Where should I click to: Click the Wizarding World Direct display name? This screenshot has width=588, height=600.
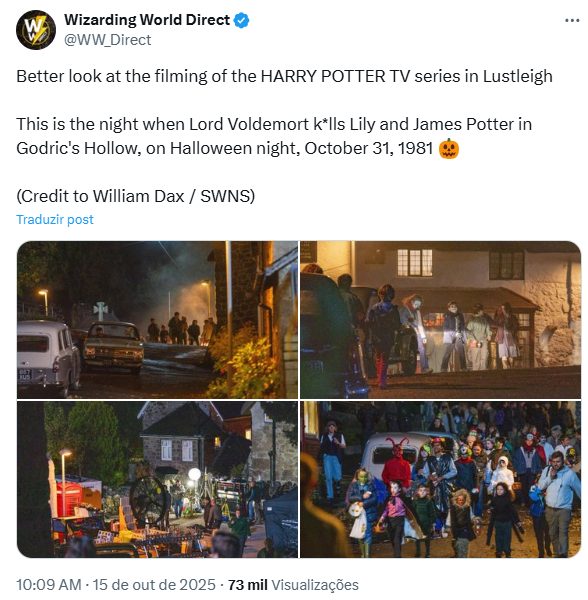[x=147, y=20]
